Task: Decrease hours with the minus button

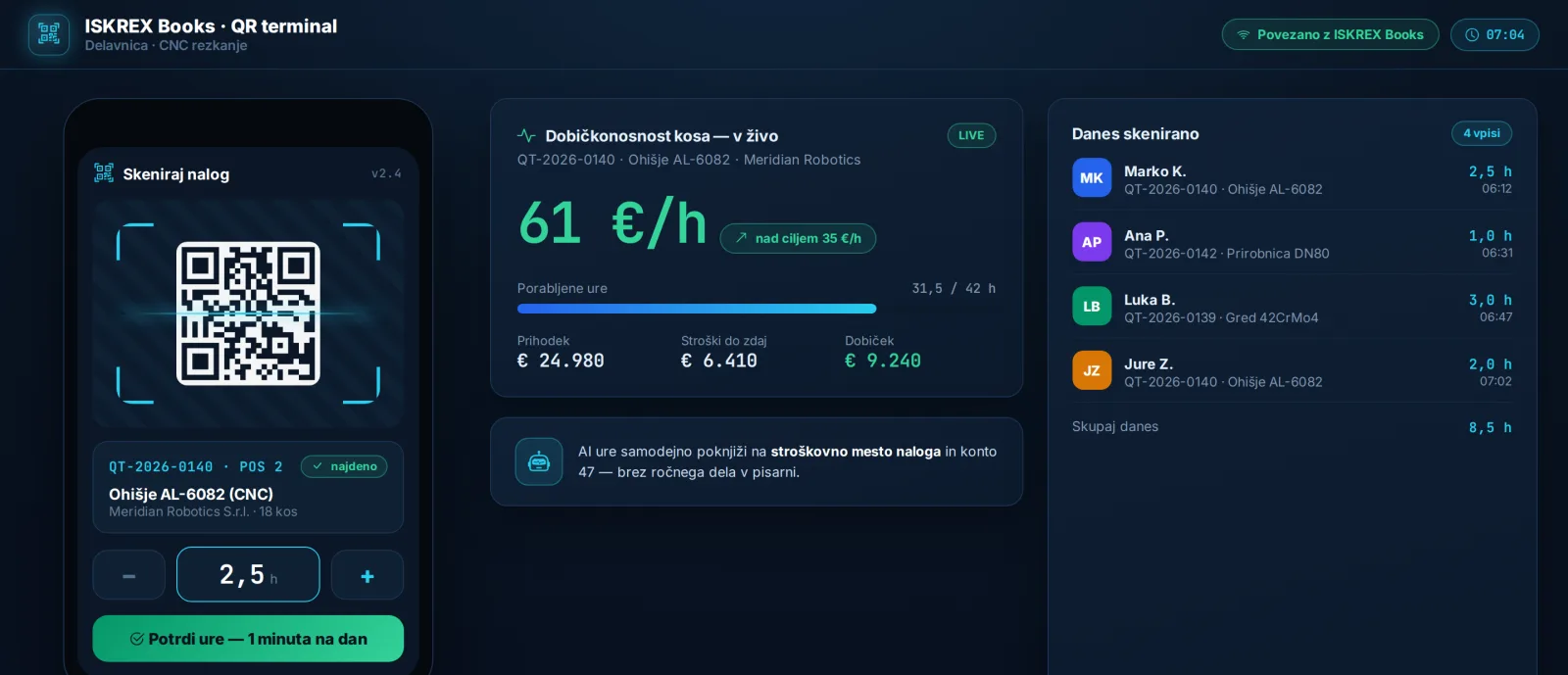Action: coord(128,575)
